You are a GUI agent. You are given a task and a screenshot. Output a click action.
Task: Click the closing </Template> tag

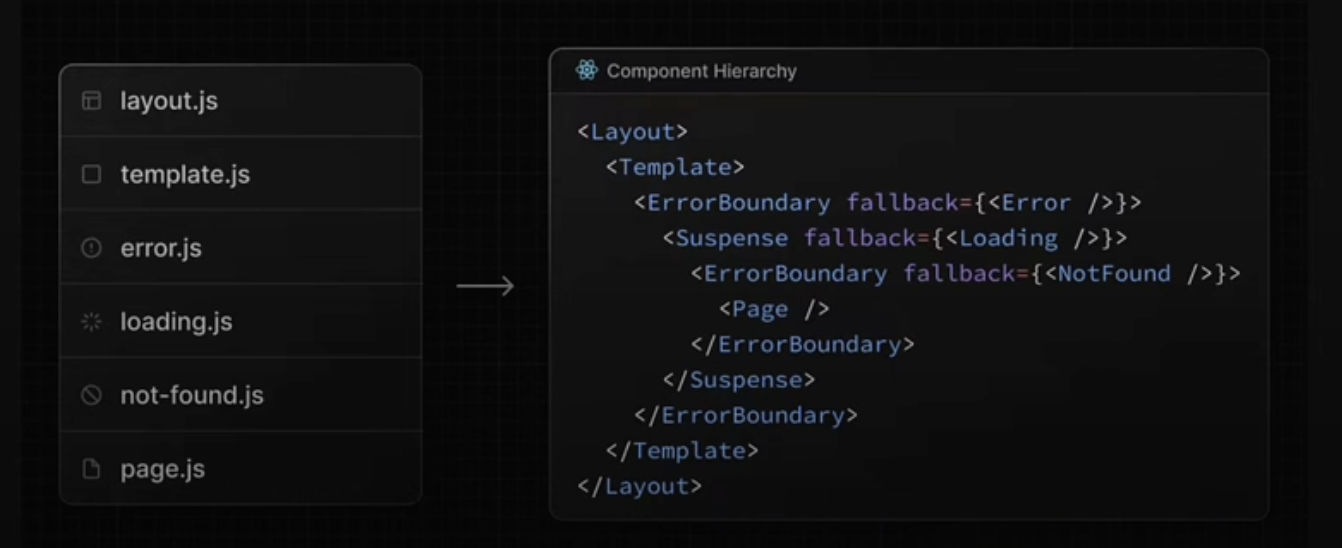[682, 451]
